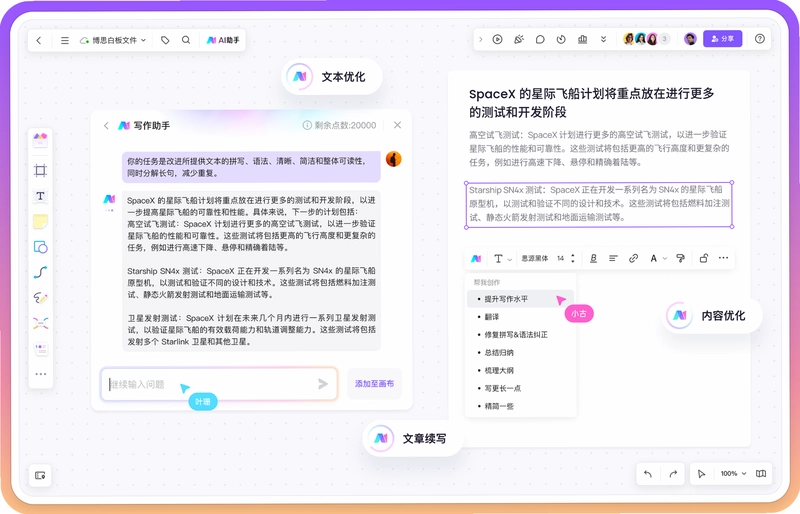Open the card/table tool in left sidebar

click(x=40, y=349)
